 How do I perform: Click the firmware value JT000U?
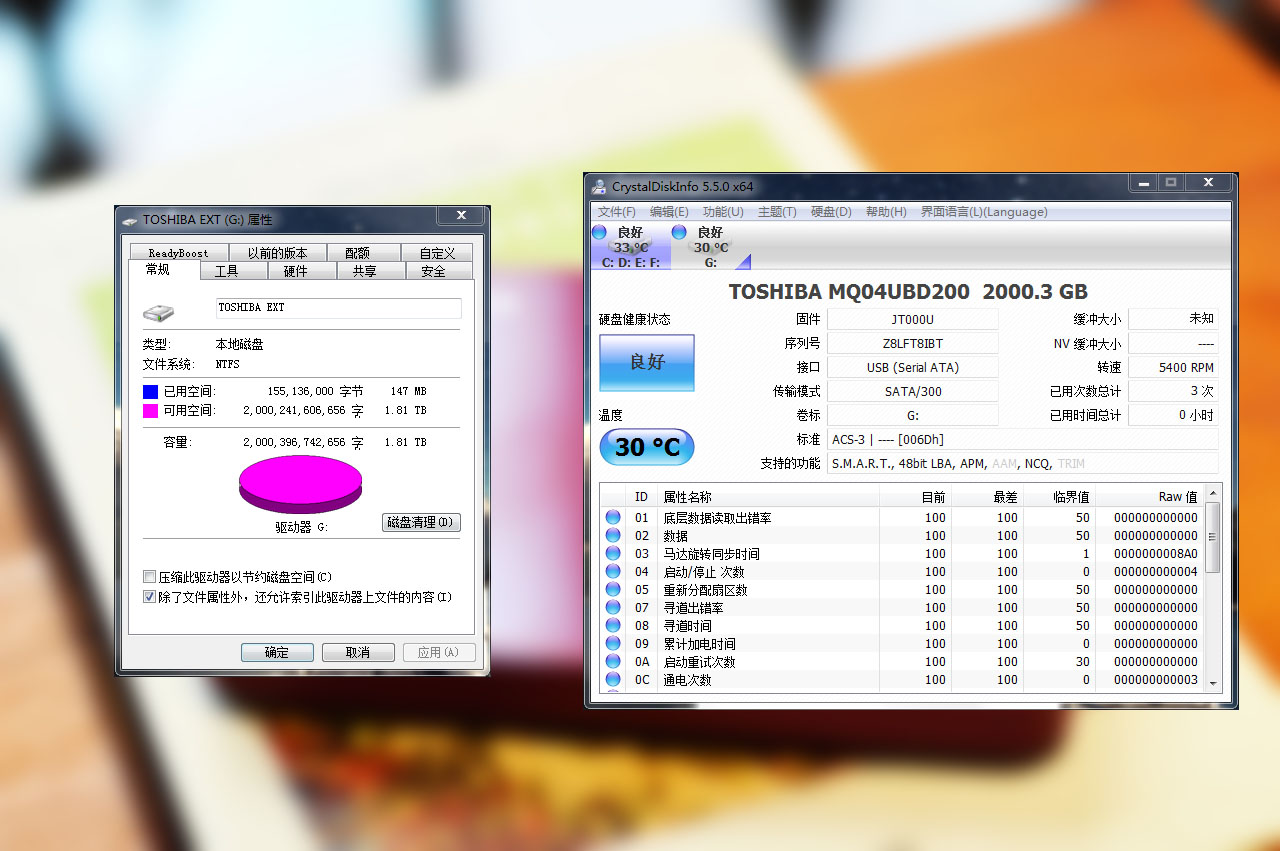point(912,319)
